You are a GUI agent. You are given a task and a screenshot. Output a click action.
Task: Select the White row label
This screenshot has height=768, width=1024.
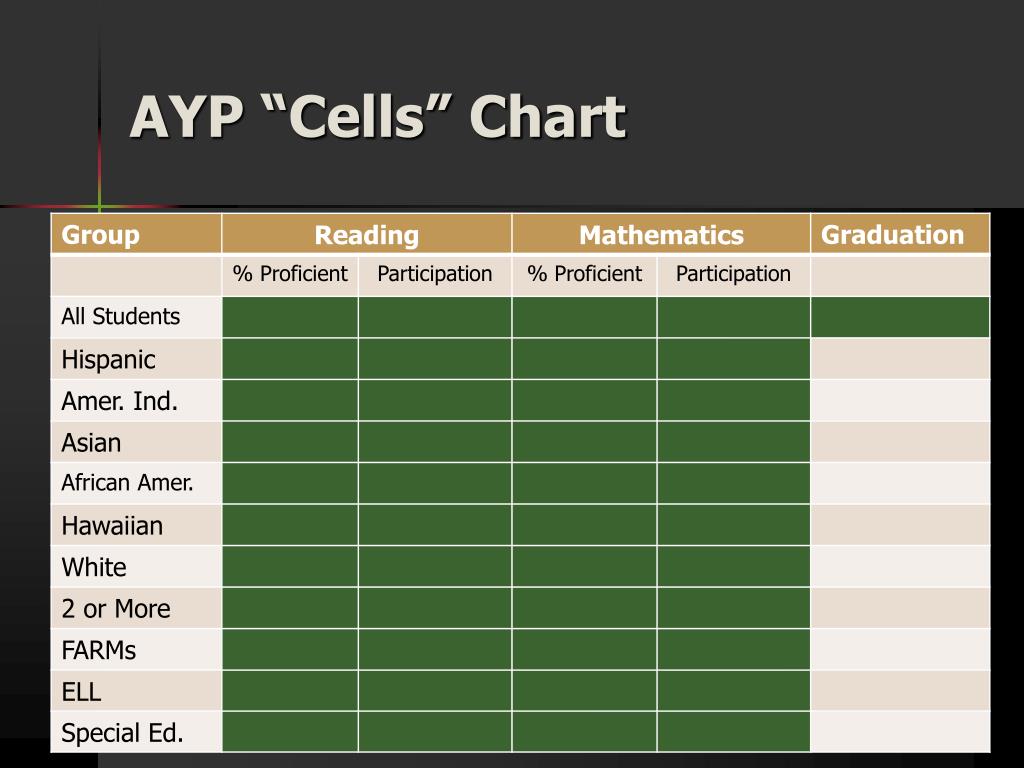point(94,567)
